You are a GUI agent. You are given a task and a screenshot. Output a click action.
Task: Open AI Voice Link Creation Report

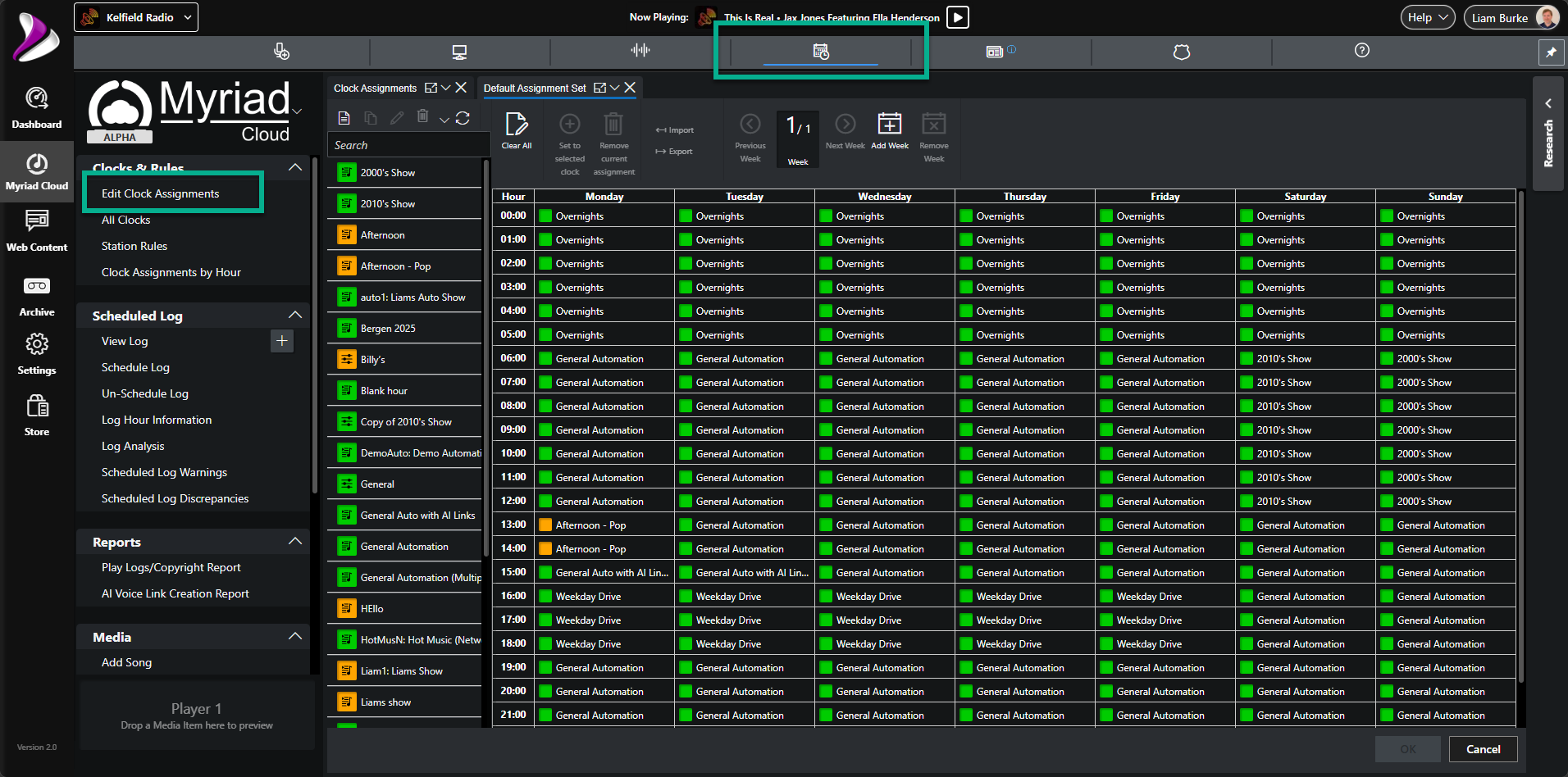pos(175,593)
